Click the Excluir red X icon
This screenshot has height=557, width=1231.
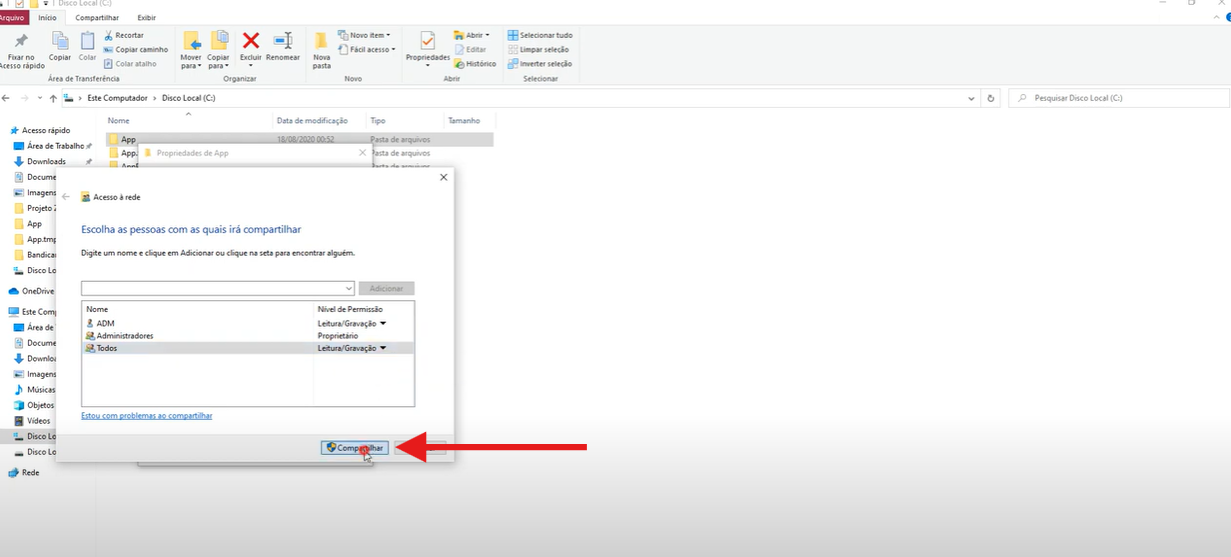251,41
